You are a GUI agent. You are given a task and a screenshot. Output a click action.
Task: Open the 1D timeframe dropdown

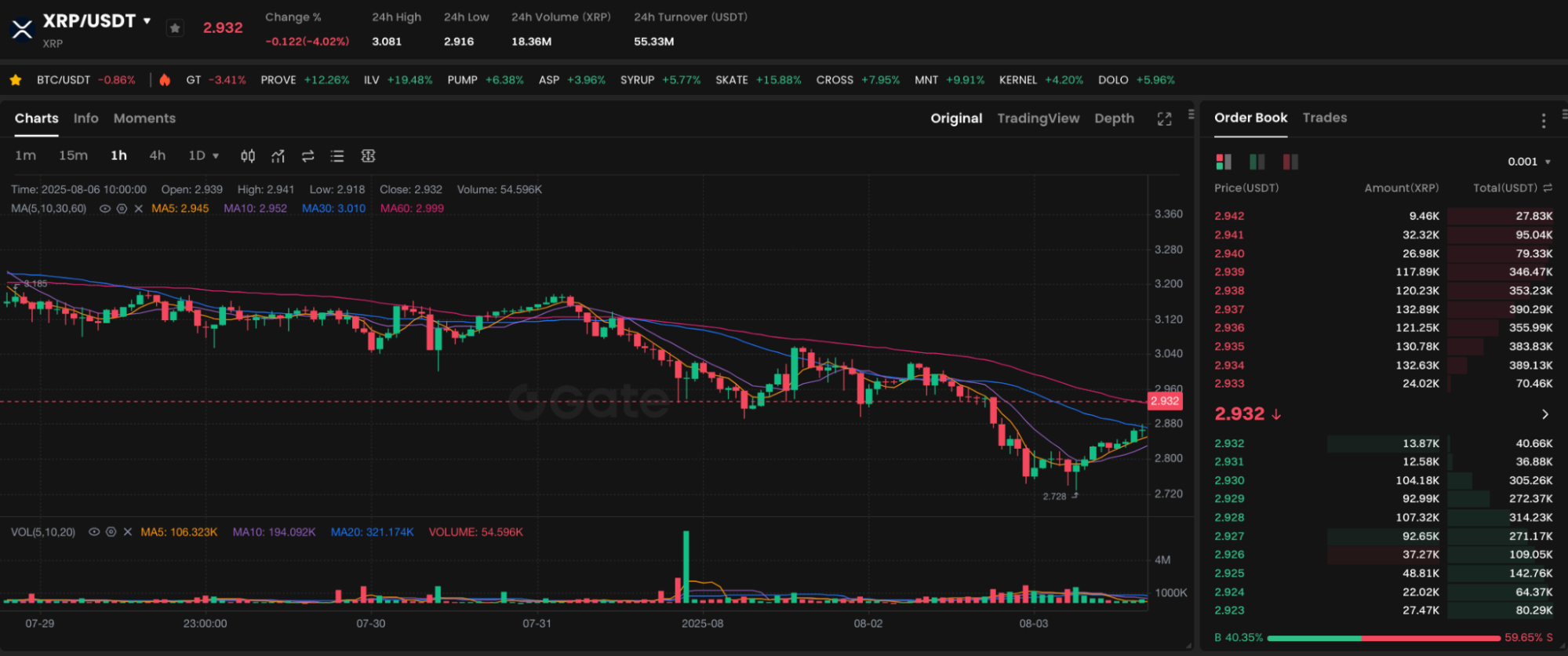point(203,155)
